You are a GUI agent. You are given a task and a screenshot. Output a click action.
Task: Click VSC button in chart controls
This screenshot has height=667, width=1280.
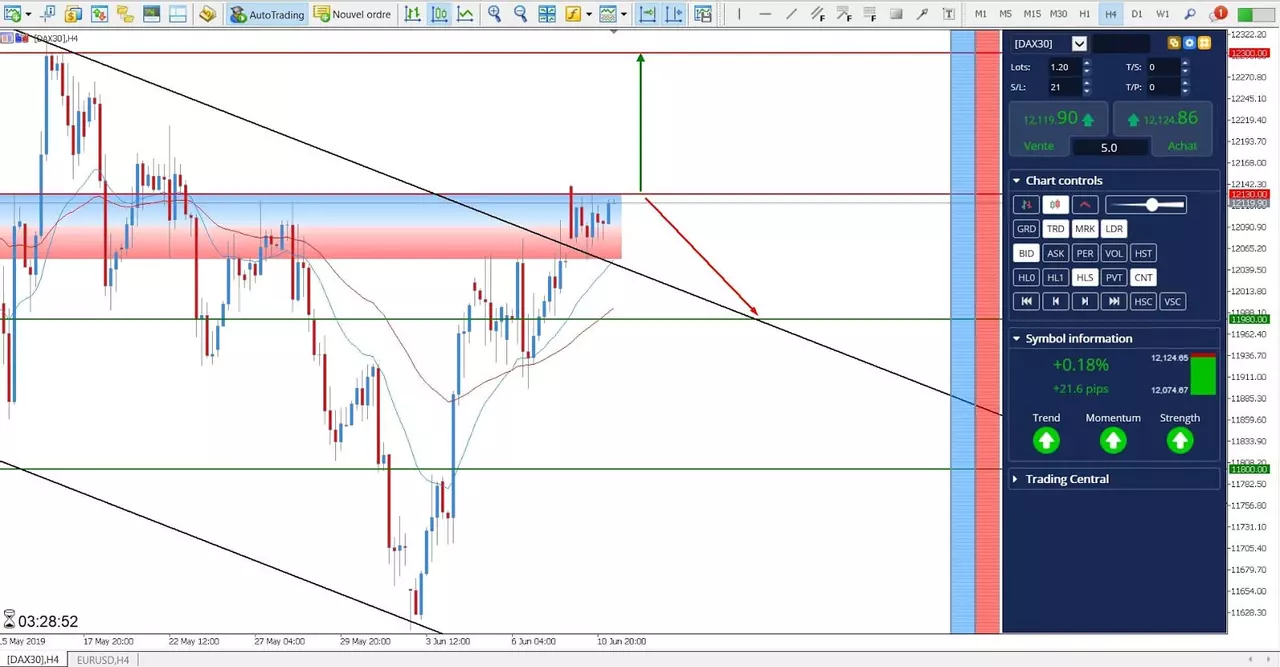pos(1173,301)
